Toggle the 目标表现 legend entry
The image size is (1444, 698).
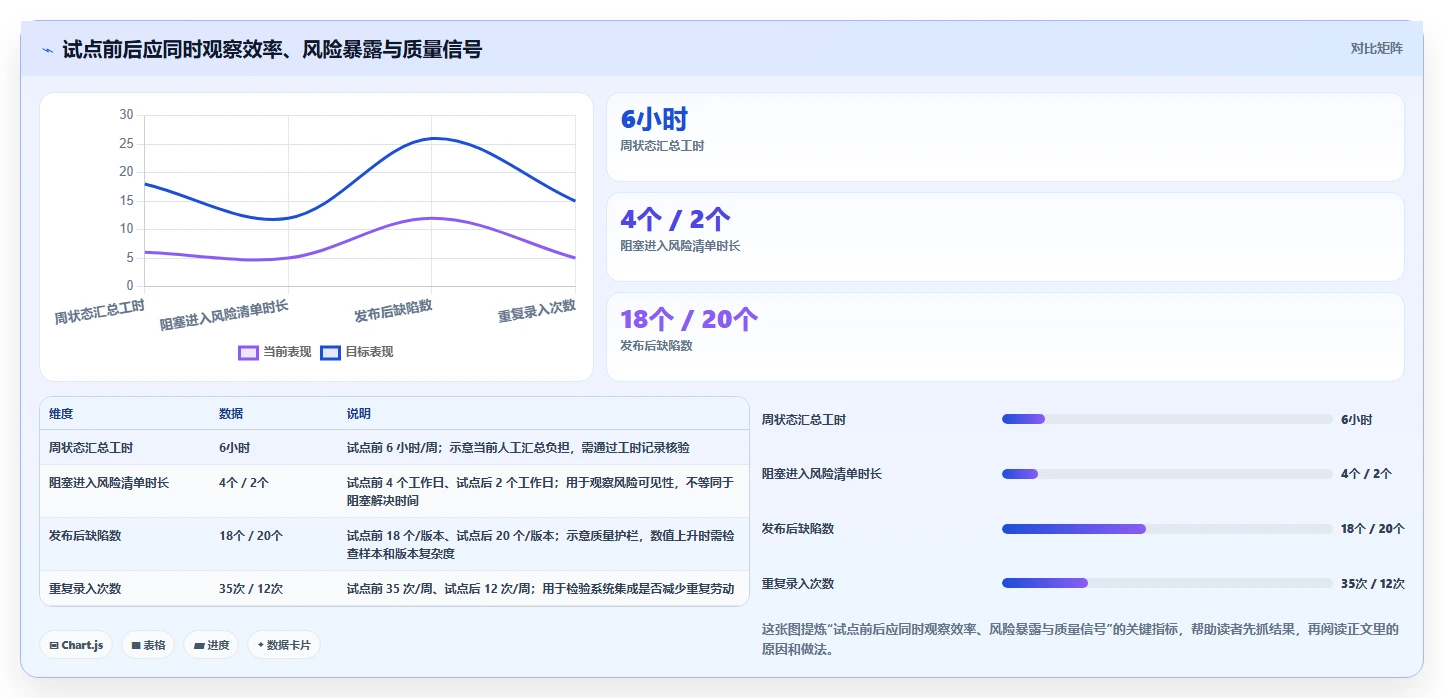click(357, 352)
